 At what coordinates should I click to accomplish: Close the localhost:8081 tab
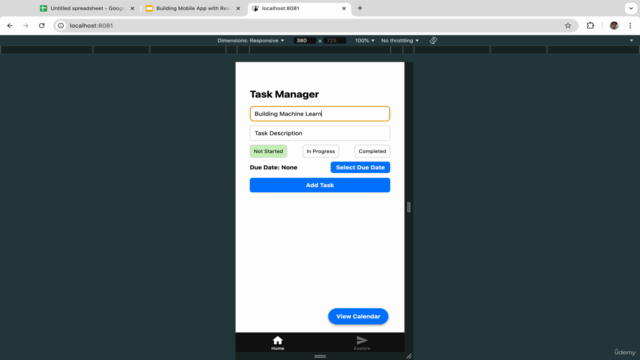[x=344, y=8]
